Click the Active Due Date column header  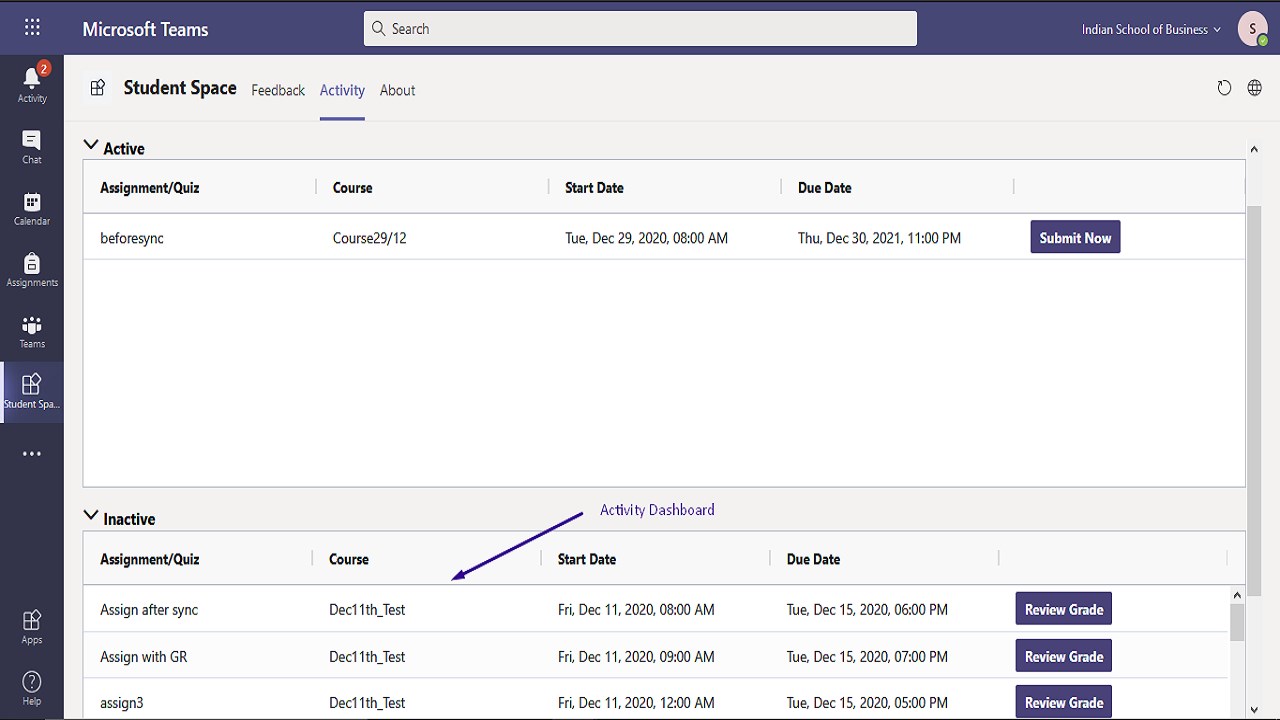(x=825, y=187)
